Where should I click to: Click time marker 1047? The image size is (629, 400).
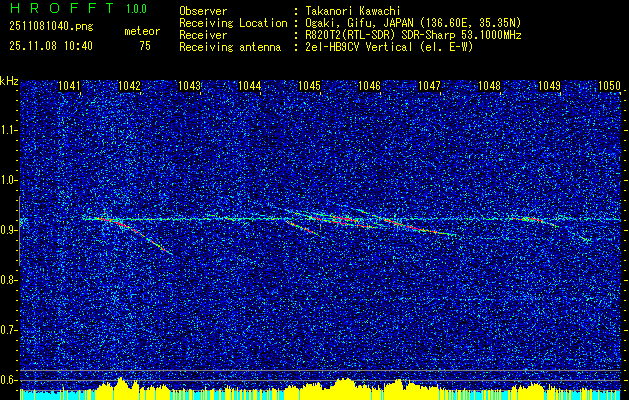430,86
